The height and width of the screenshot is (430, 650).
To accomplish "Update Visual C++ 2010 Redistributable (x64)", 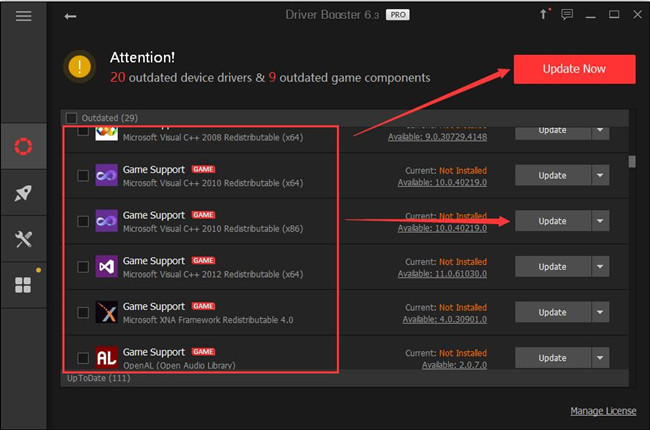I will [553, 175].
